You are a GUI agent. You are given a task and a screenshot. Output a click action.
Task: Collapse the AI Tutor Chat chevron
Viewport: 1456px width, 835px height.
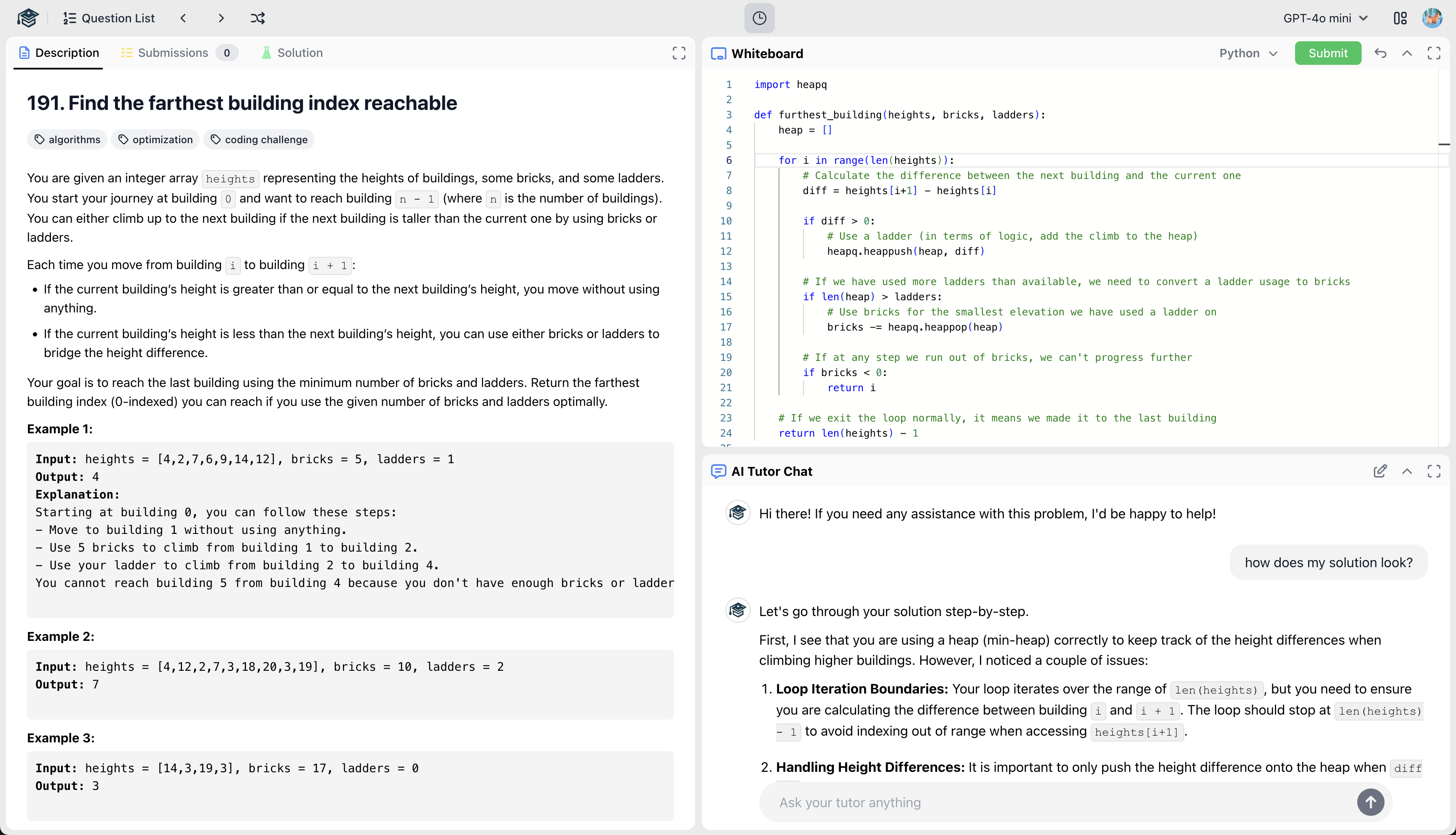click(x=1407, y=472)
